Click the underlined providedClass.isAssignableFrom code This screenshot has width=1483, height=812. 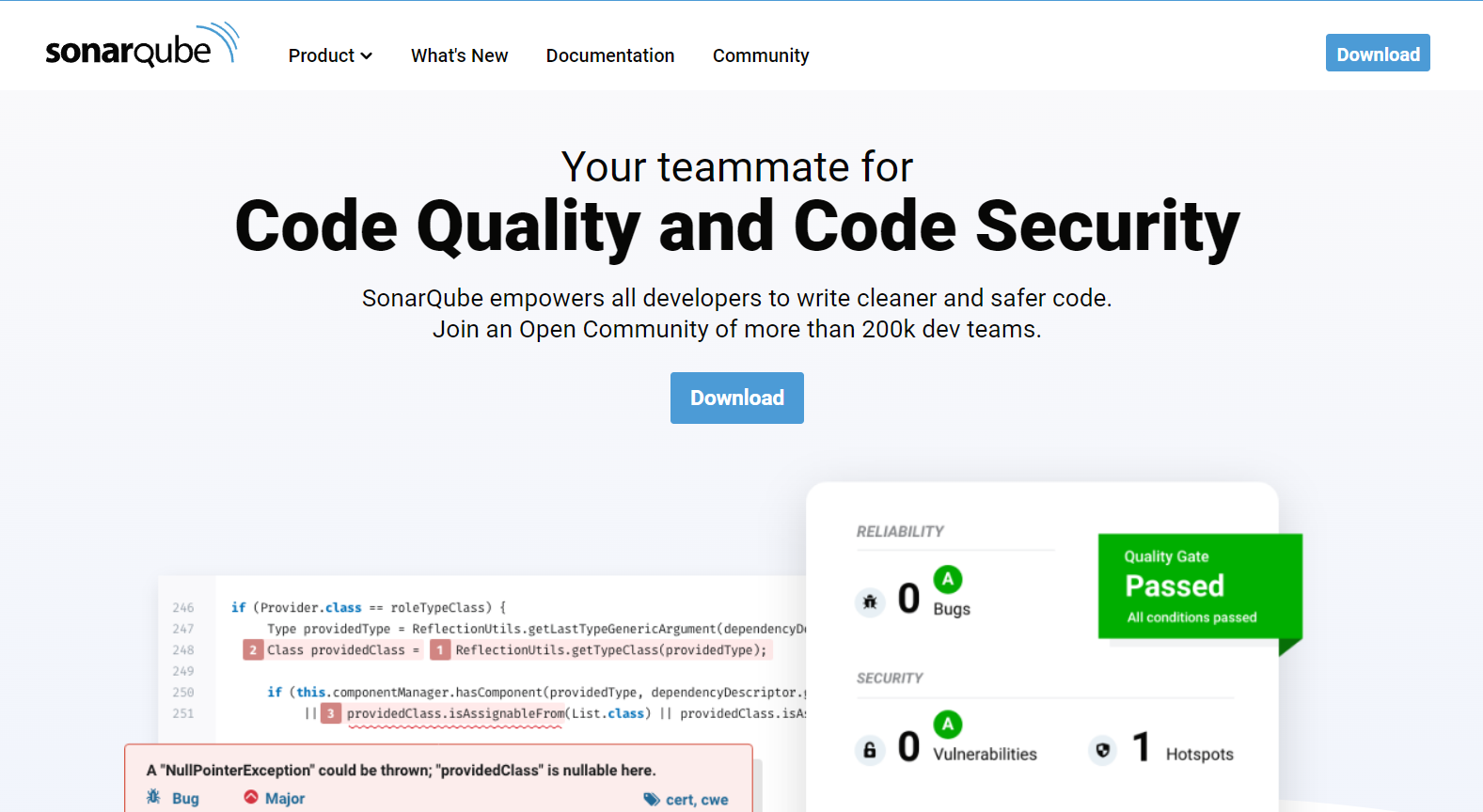pos(456,713)
